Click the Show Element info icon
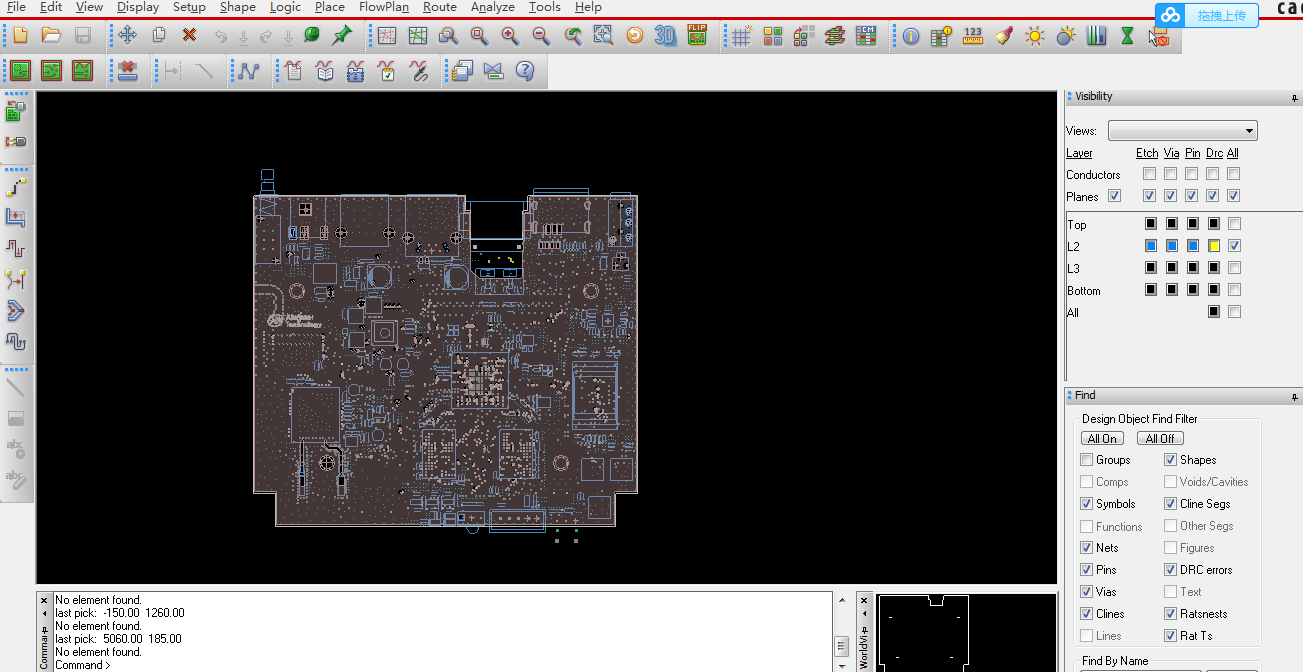The image size is (1303, 672). pos(910,36)
